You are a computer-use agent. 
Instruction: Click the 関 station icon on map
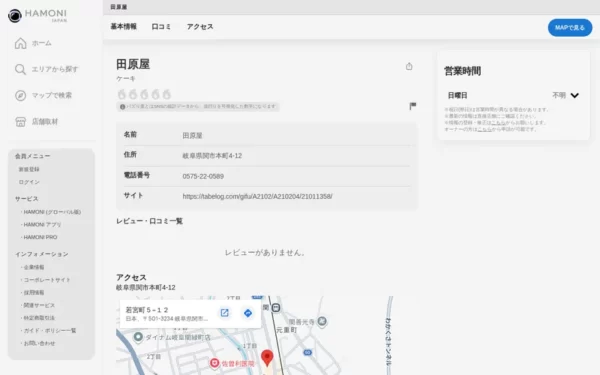(276, 307)
